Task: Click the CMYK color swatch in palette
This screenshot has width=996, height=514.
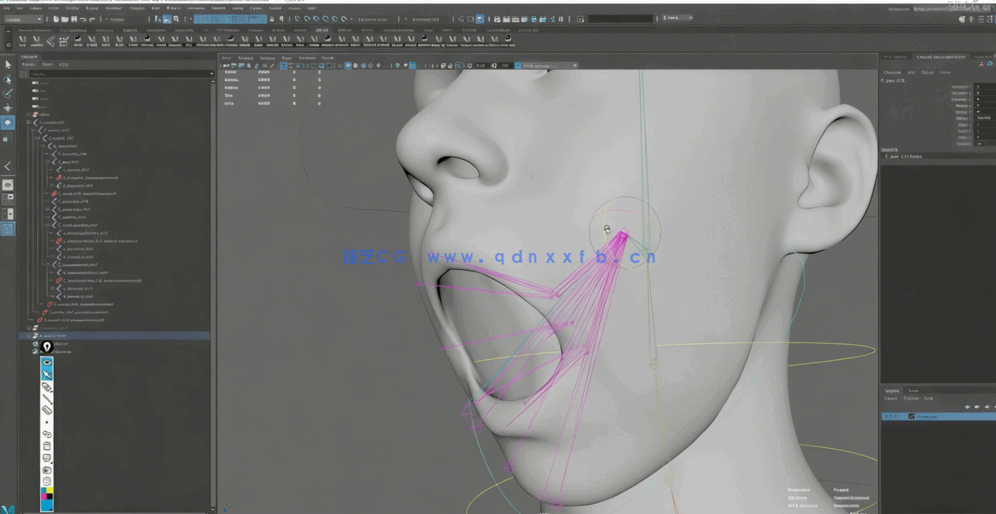Action: [x=46, y=494]
